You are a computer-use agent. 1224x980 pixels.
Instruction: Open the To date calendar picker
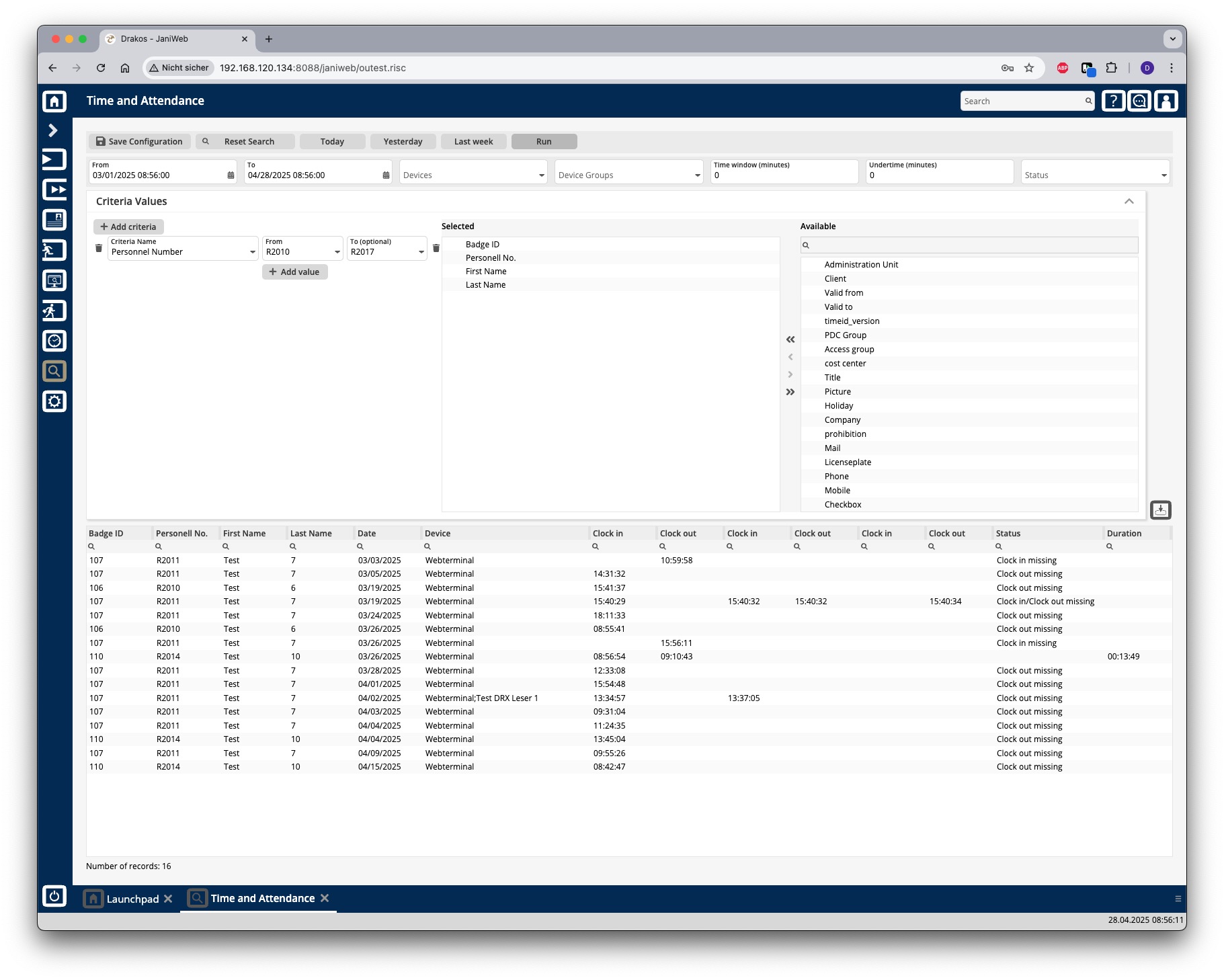386,175
